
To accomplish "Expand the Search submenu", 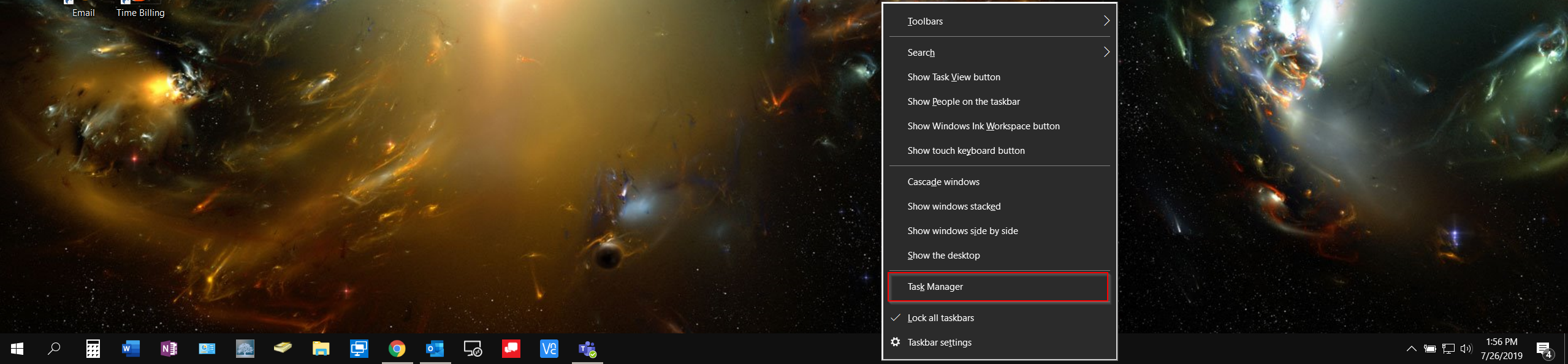I will [999, 53].
